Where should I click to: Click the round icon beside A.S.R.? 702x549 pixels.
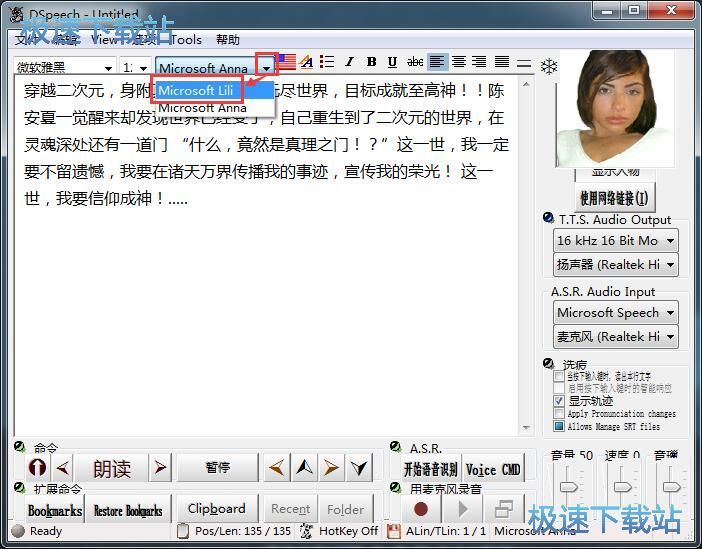click(395, 446)
